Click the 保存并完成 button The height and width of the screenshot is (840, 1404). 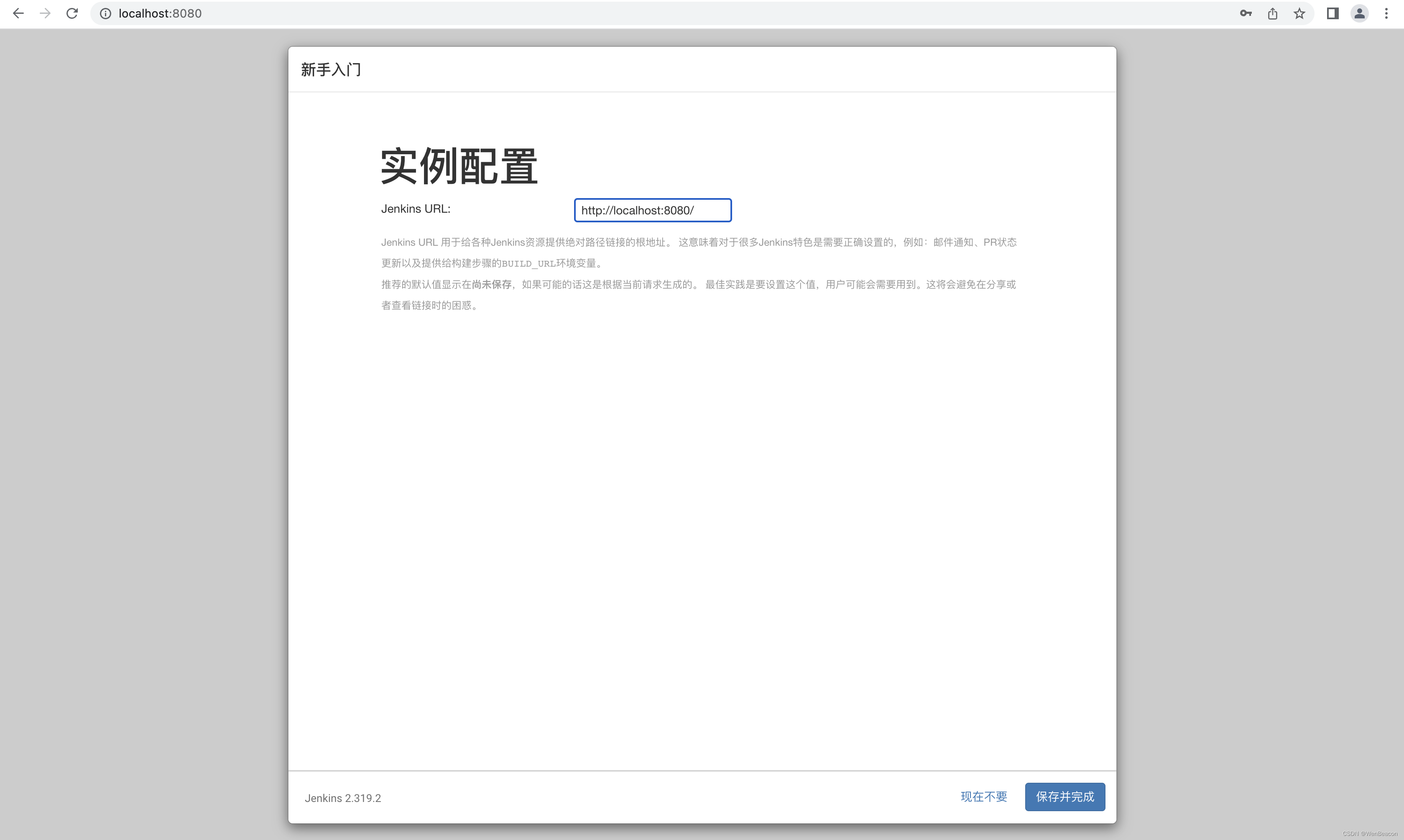click(x=1064, y=797)
